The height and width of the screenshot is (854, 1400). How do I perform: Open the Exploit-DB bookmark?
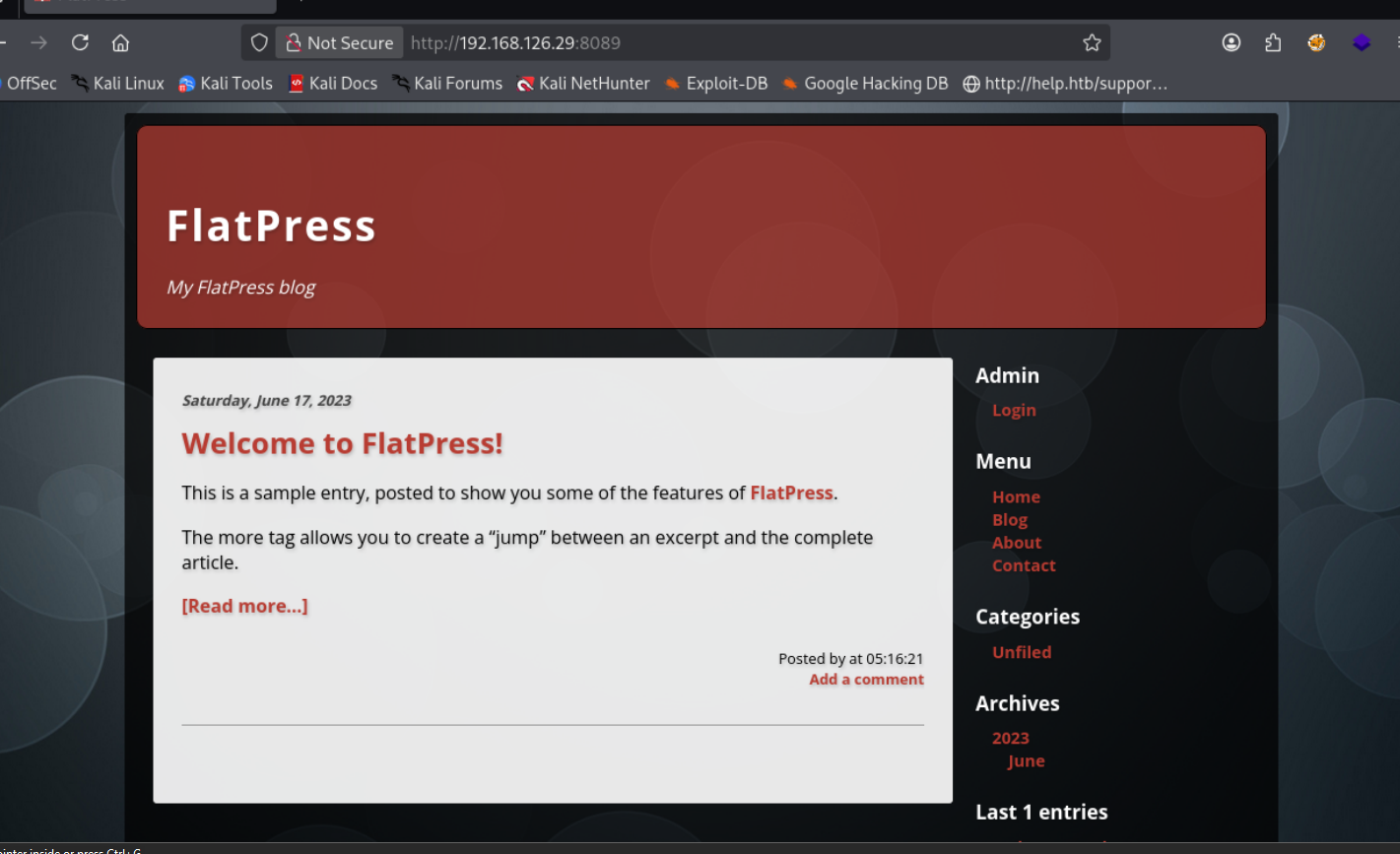[x=716, y=84]
